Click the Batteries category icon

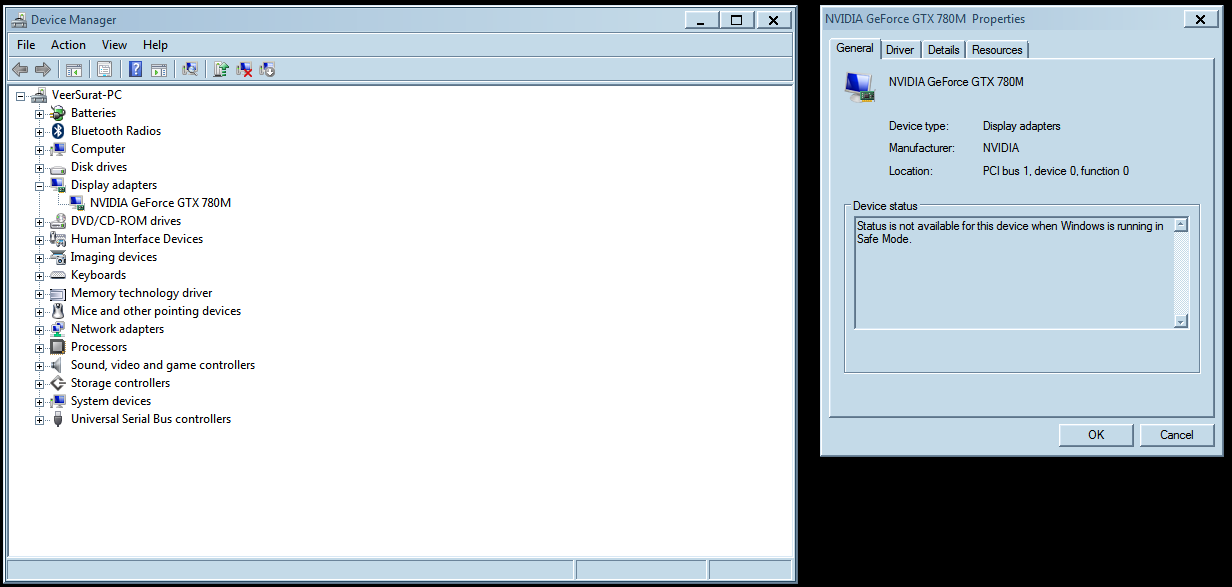pos(58,113)
